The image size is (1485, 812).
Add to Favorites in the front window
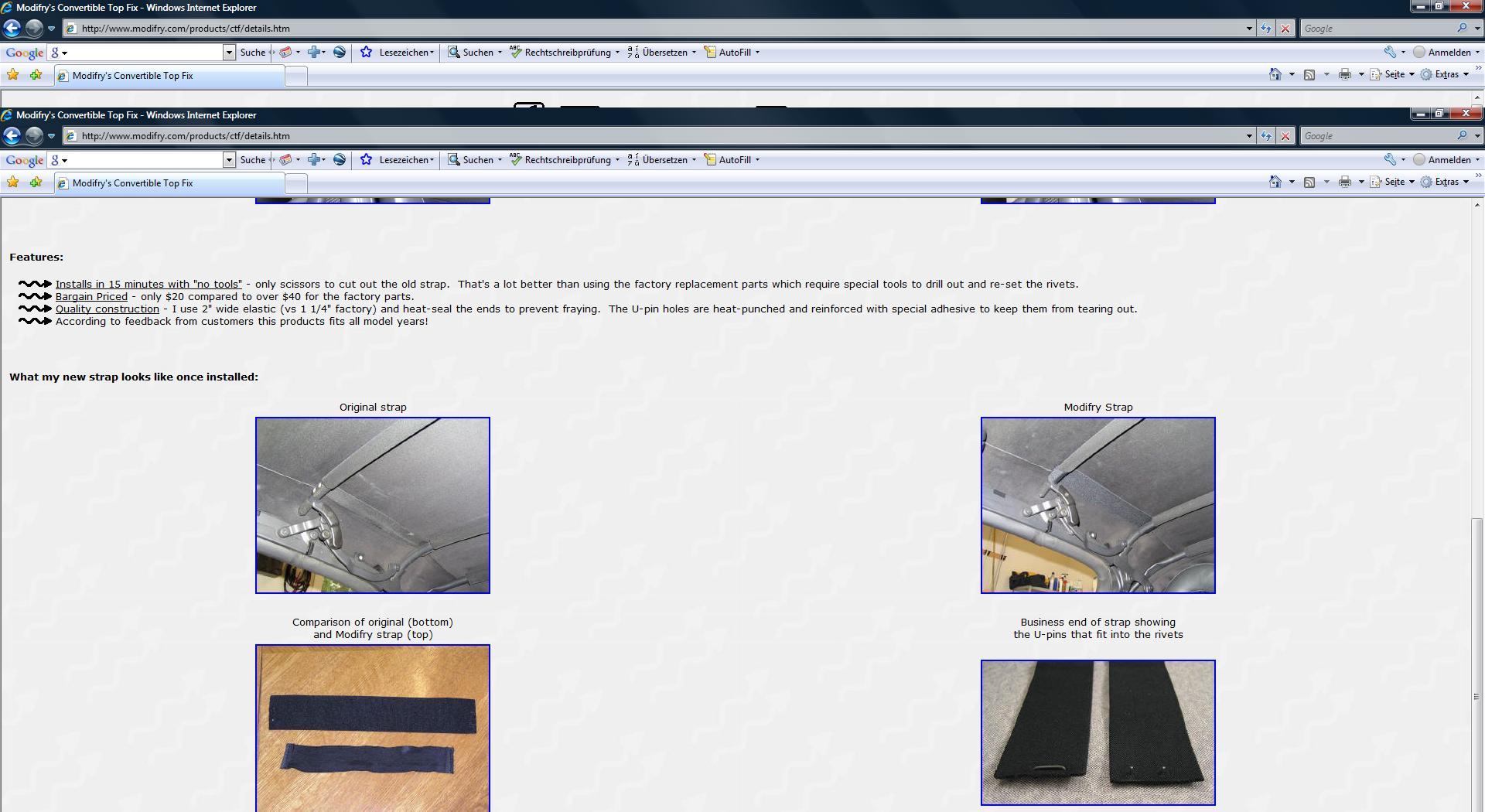pyautogui.click(x=36, y=183)
